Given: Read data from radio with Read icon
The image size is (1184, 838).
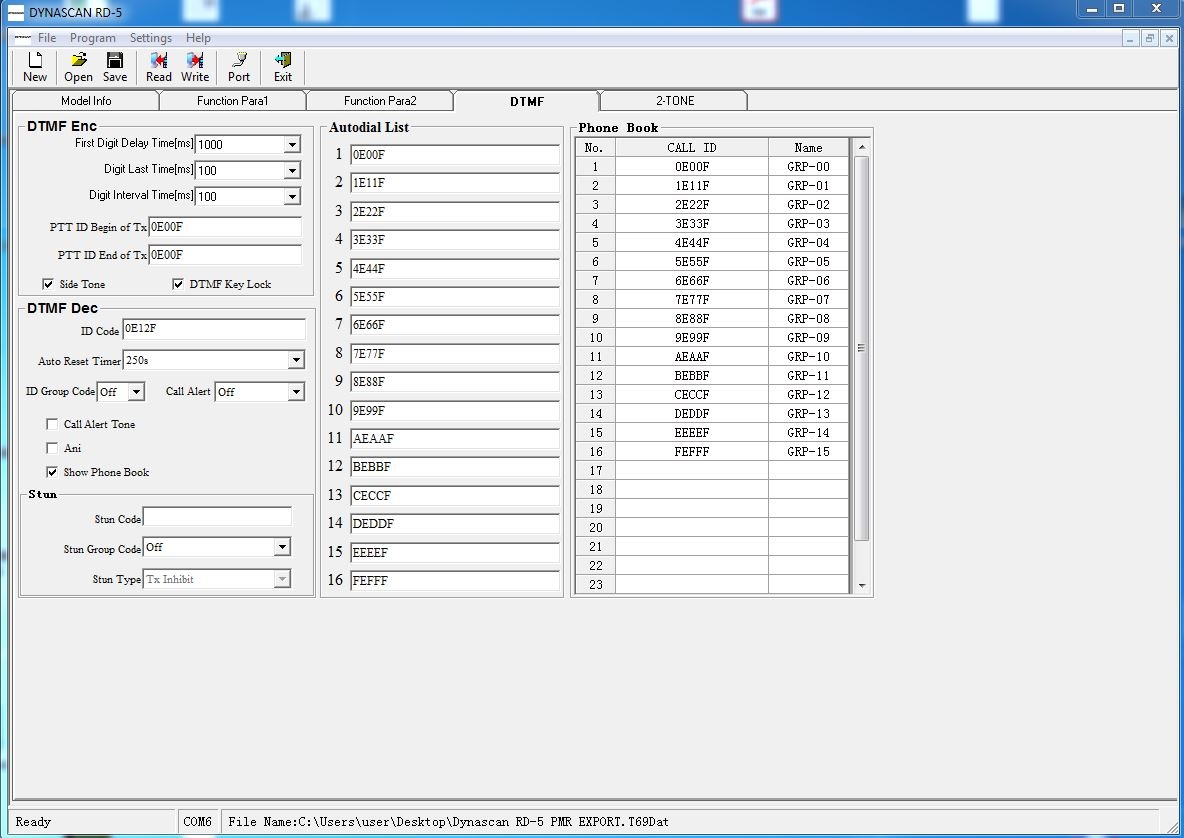Looking at the screenshot, I should pos(159,67).
